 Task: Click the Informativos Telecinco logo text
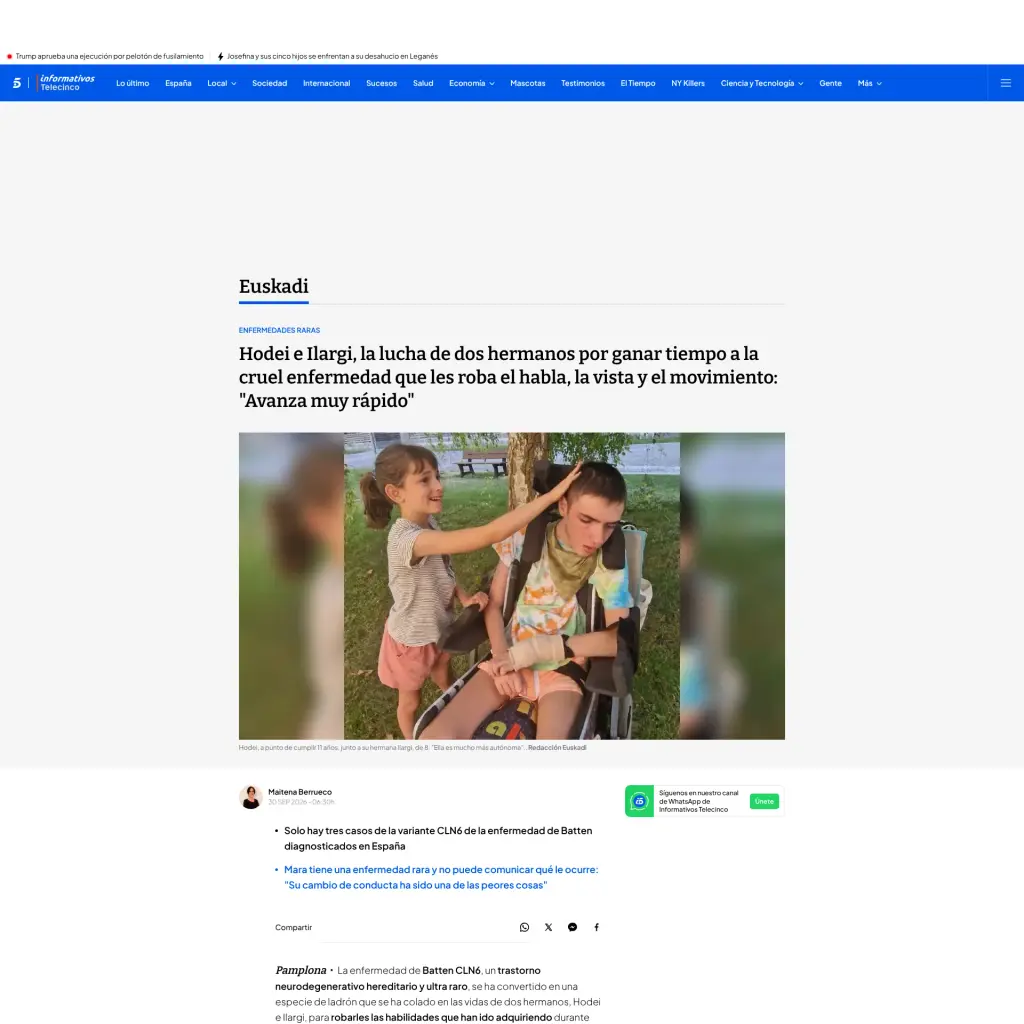[67, 83]
